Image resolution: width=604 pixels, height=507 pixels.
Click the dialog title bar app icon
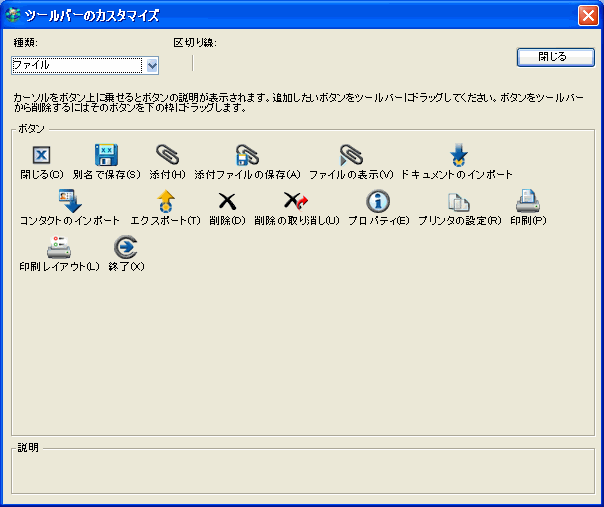[x=12, y=15]
